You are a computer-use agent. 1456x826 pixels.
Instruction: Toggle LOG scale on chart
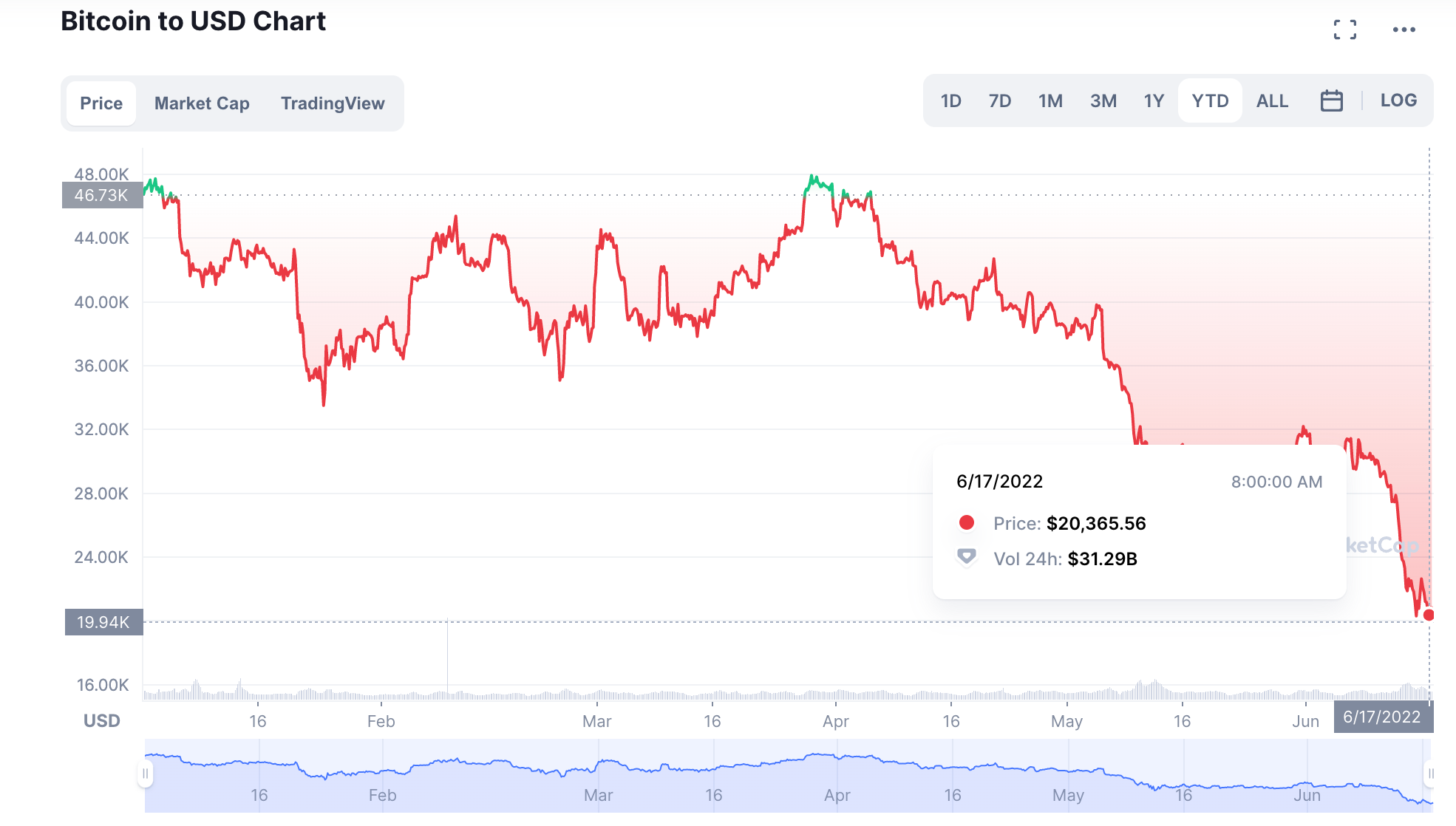(1398, 100)
